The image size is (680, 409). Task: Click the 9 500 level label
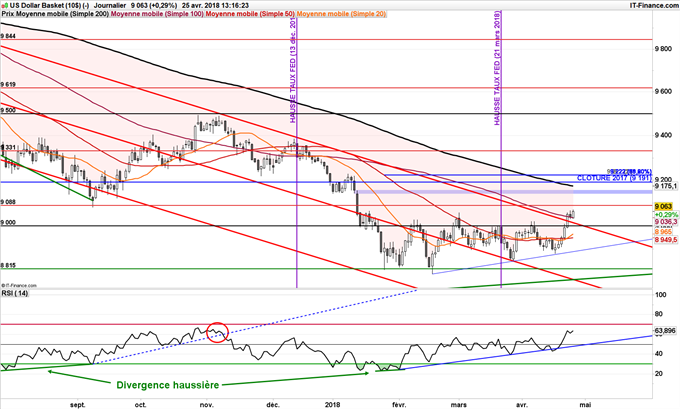[8, 111]
